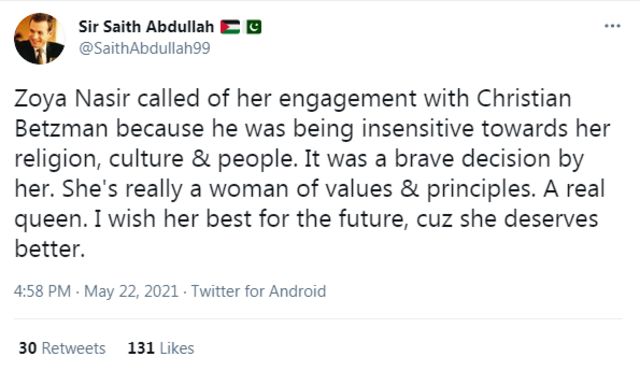The image size is (640, 371).
Task: Click the May 22, 2021 date
Action: (x=131, y=291)
